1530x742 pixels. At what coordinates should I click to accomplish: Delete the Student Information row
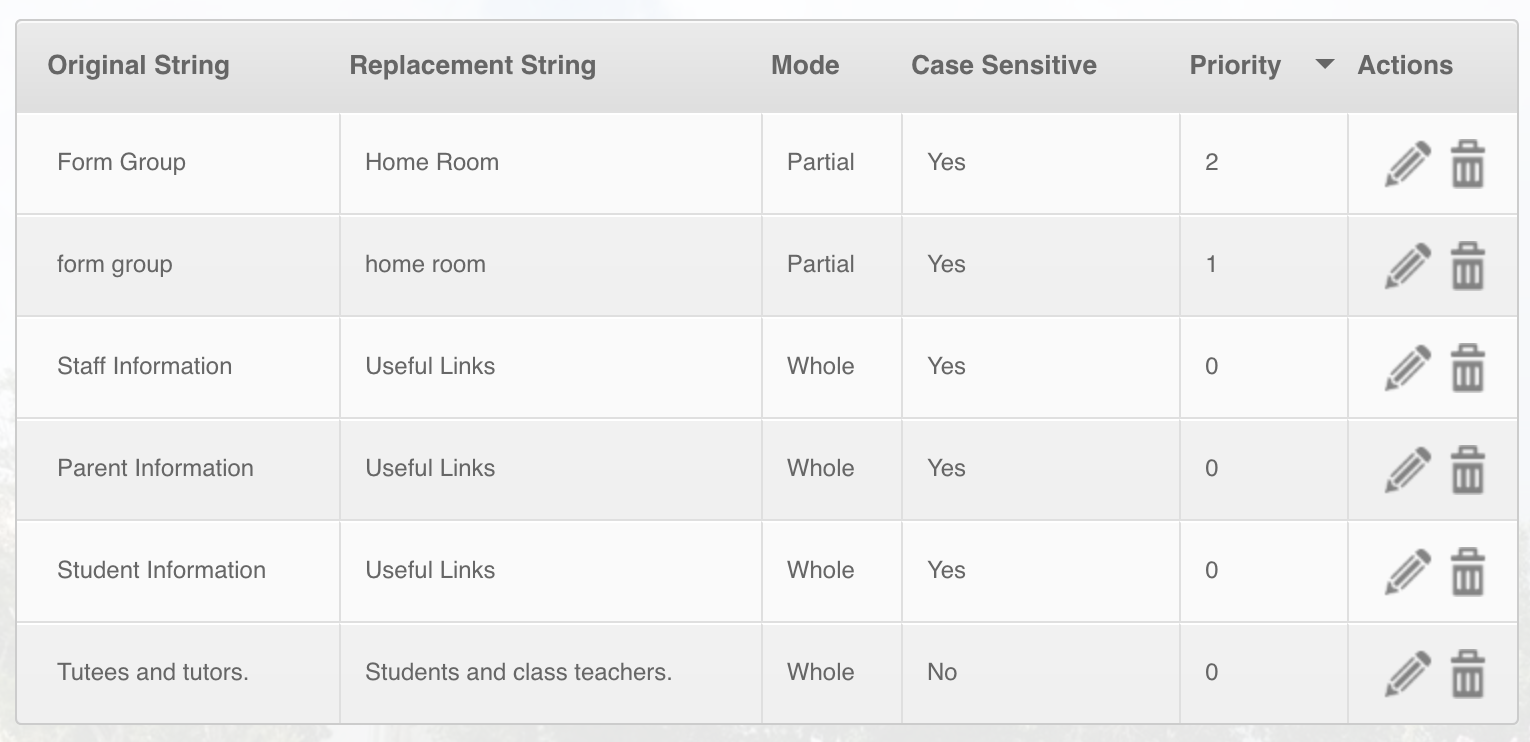(x=1467, y=572)
